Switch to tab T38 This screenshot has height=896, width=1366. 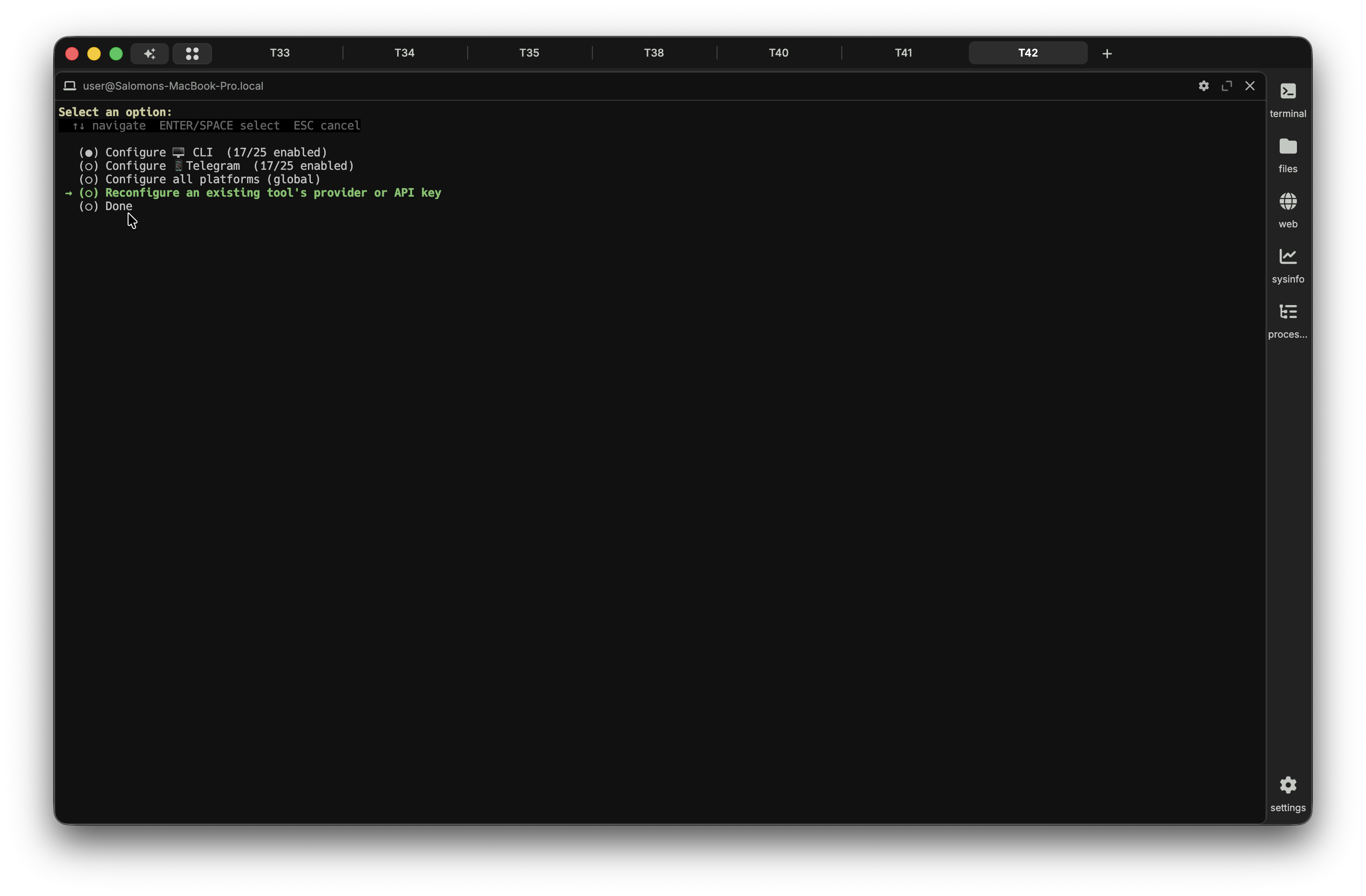click(654, 53)
